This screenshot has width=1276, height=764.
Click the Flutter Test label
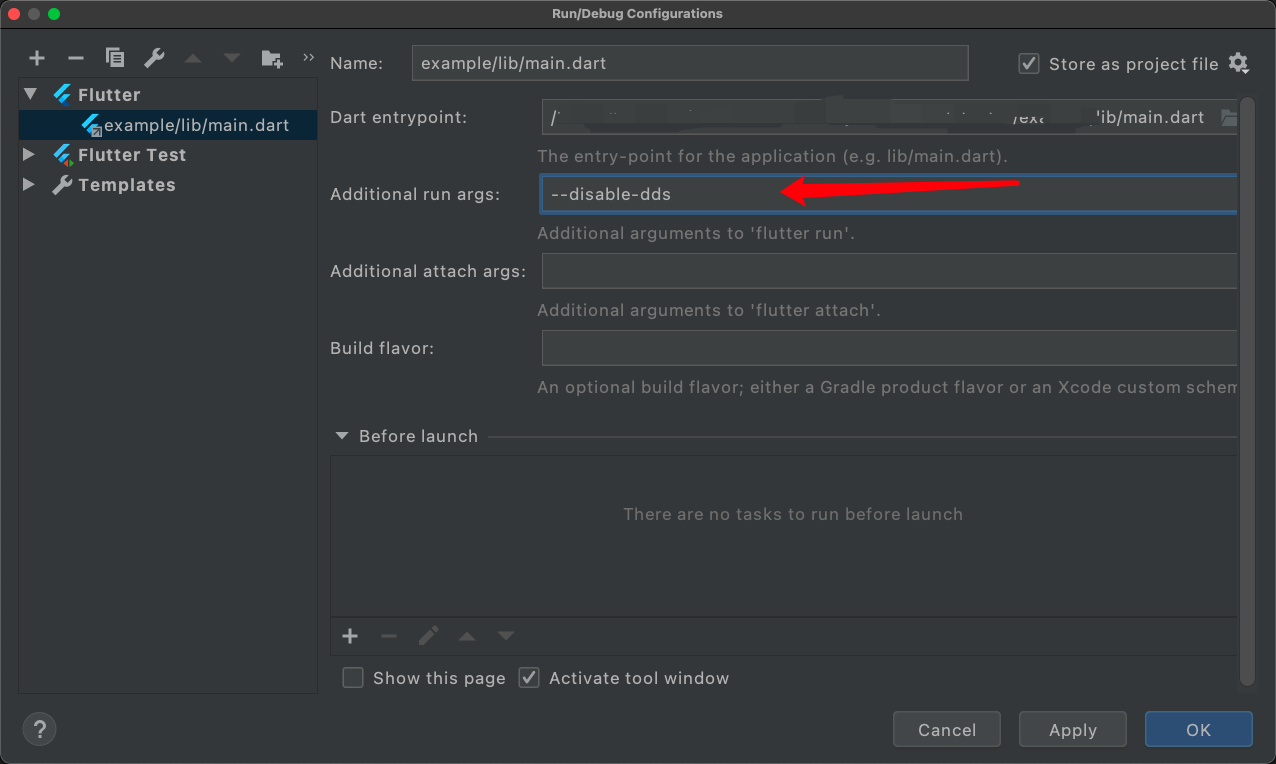point(132,155)
